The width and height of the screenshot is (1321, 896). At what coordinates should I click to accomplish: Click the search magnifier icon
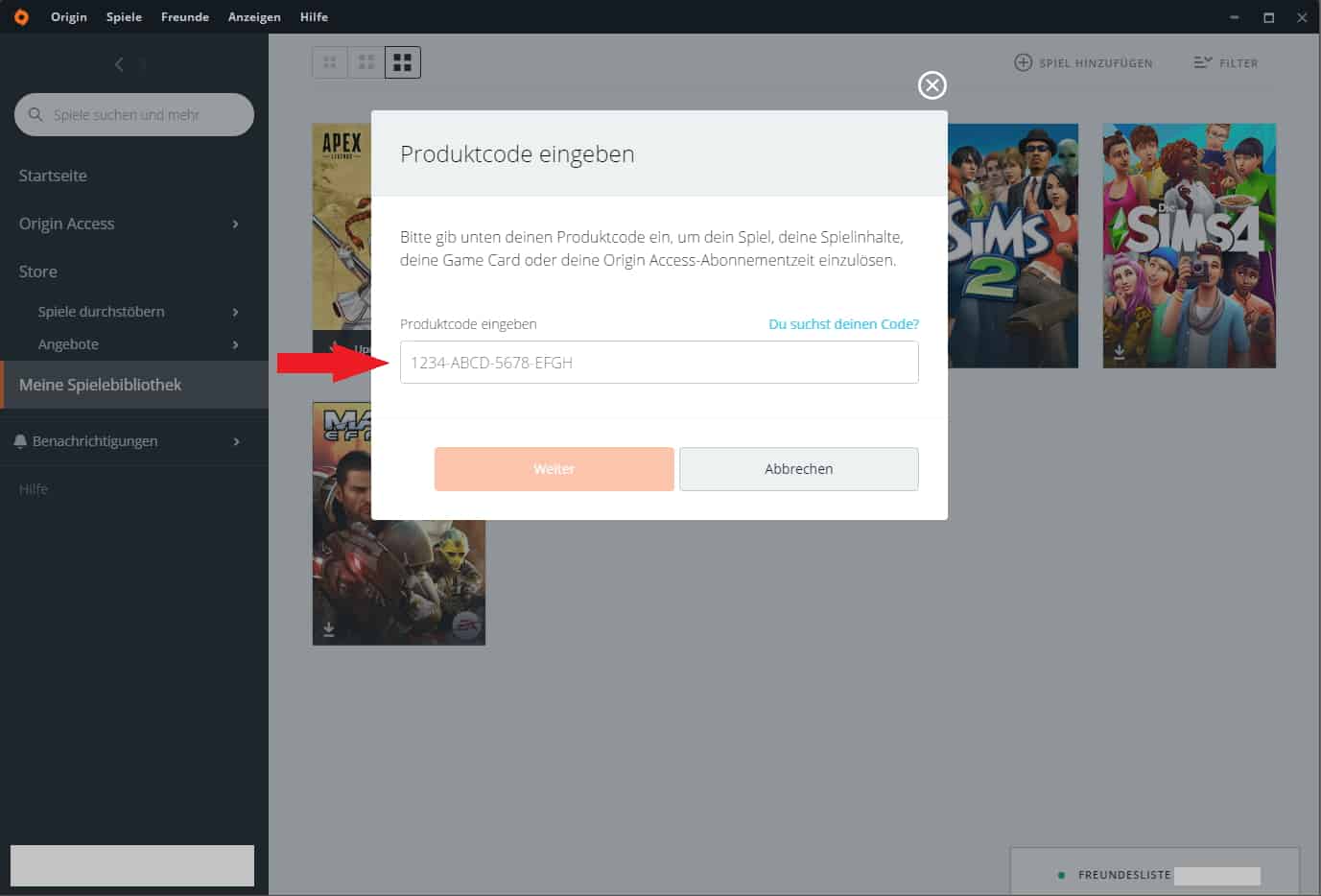click(x=35, y=114)
